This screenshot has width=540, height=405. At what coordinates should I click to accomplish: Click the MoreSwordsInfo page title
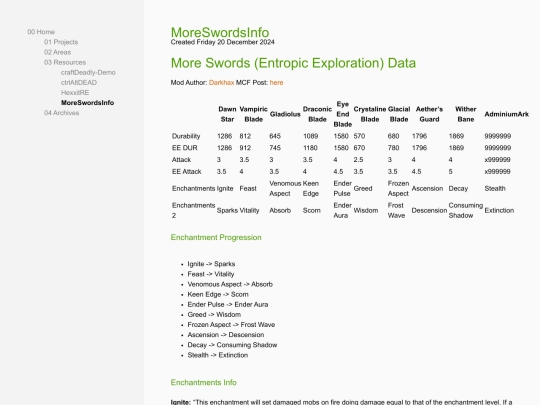point(220,32)
